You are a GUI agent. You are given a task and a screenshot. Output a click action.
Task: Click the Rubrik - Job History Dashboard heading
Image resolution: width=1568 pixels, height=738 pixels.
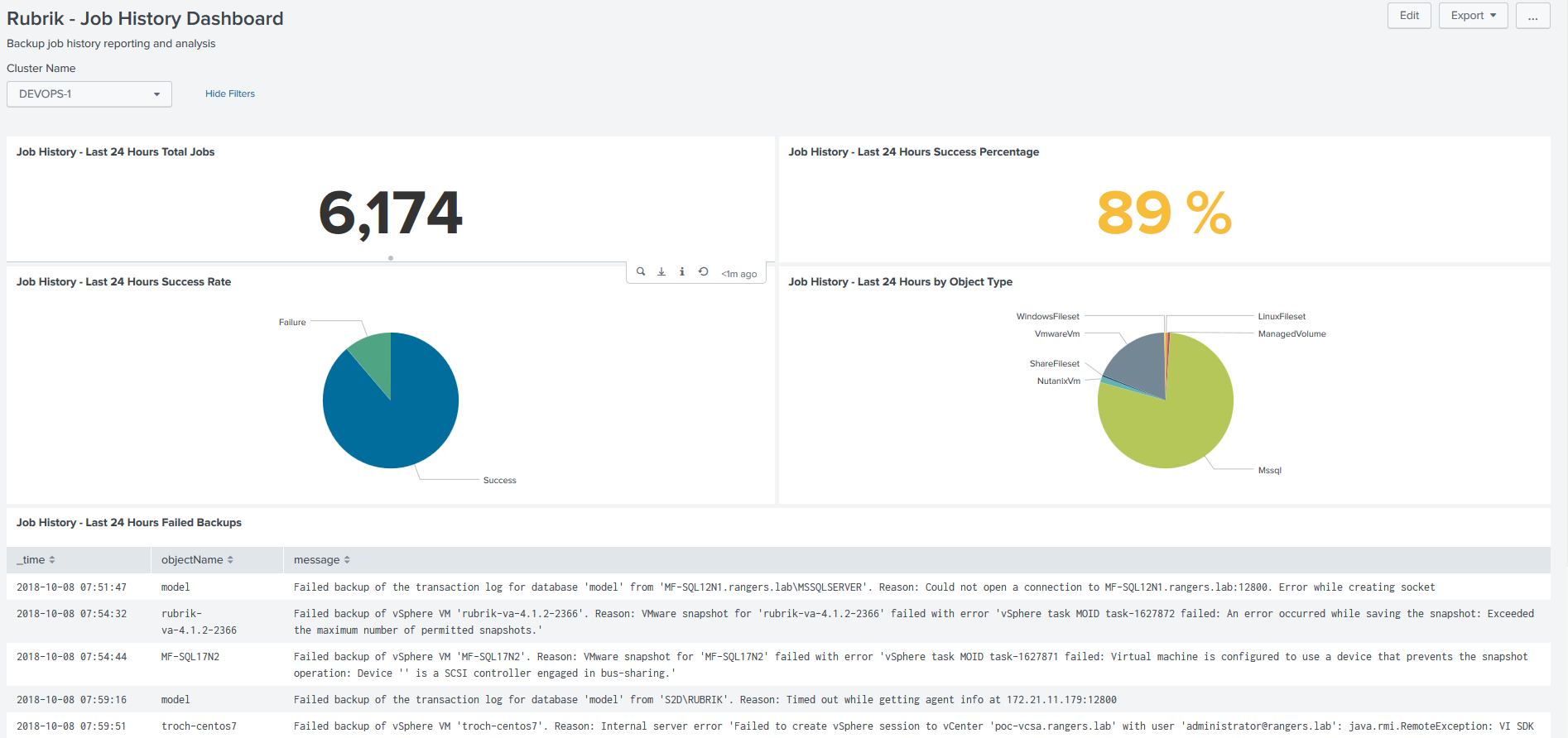point(145,18)
